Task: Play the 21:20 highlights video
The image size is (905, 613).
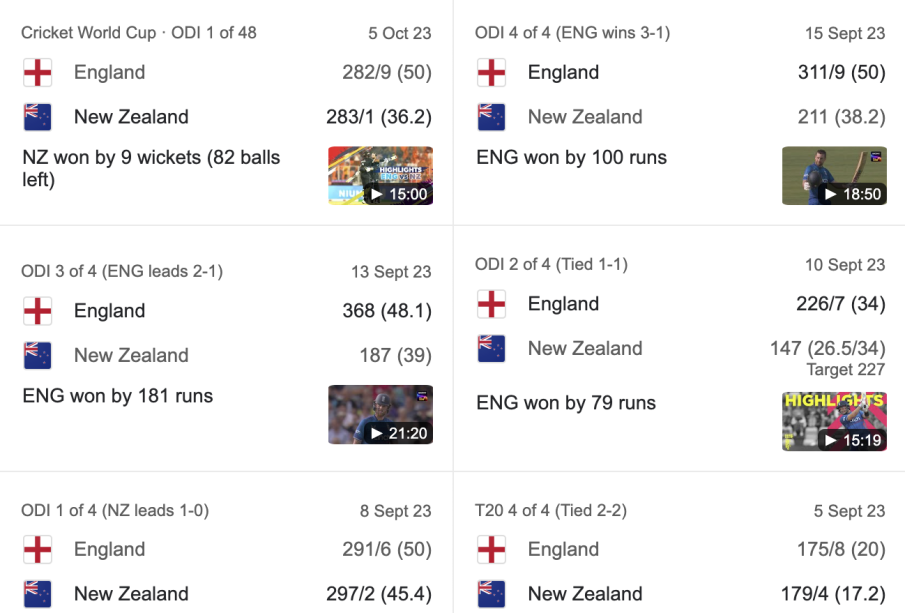Action: 380,414
